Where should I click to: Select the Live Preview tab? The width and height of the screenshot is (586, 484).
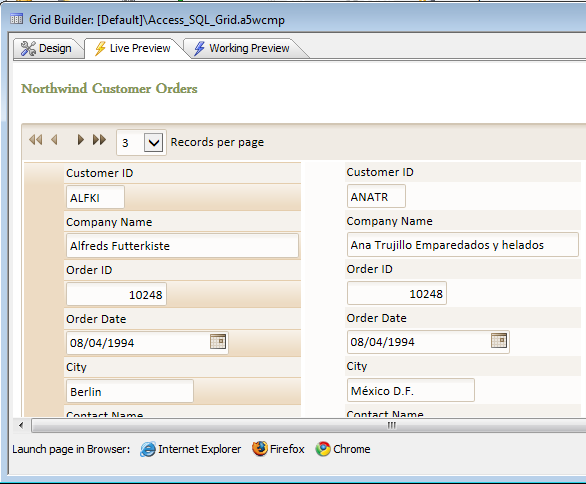pyautogui.click(x=134, y=48)
